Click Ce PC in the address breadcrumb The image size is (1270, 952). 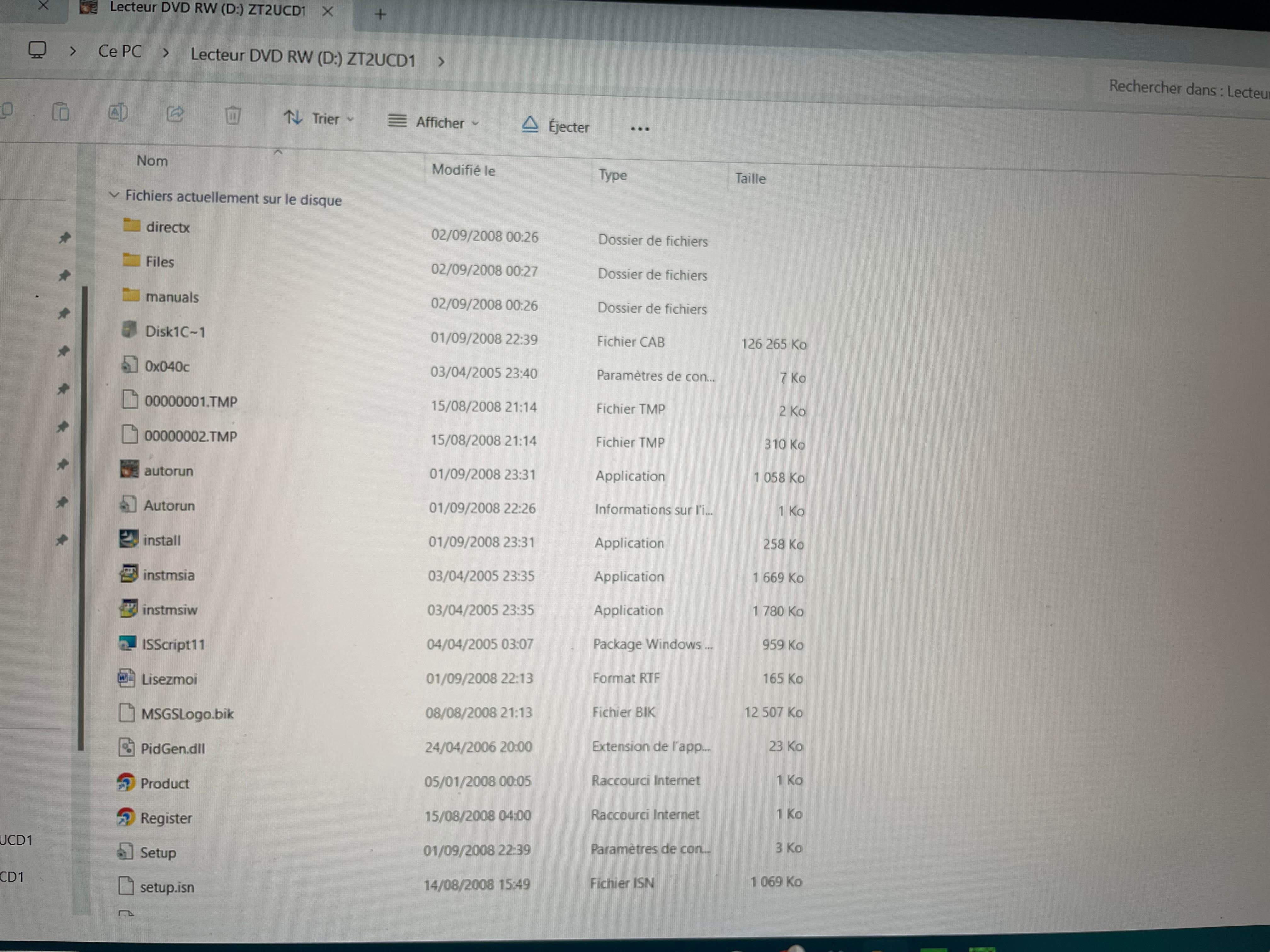pos(119,52)
